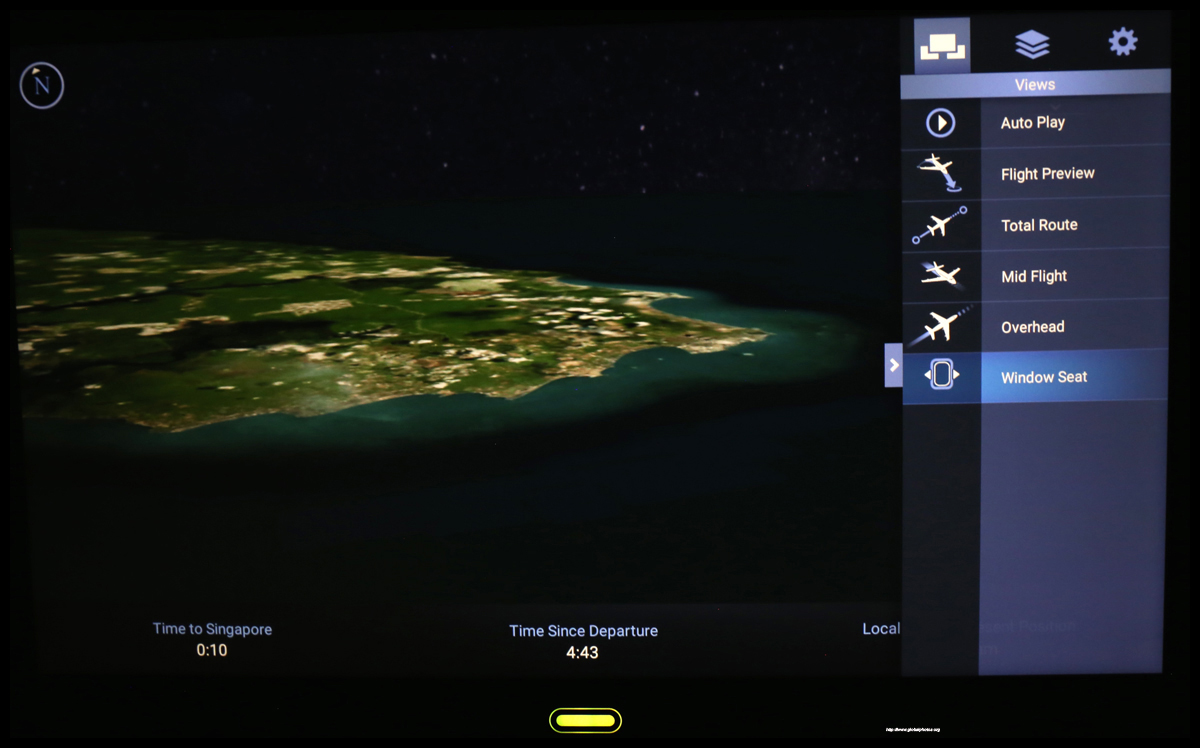Open the Views panel tab icon
The height and width of the screenshot is (748, 1200).
tap(941, 45)
